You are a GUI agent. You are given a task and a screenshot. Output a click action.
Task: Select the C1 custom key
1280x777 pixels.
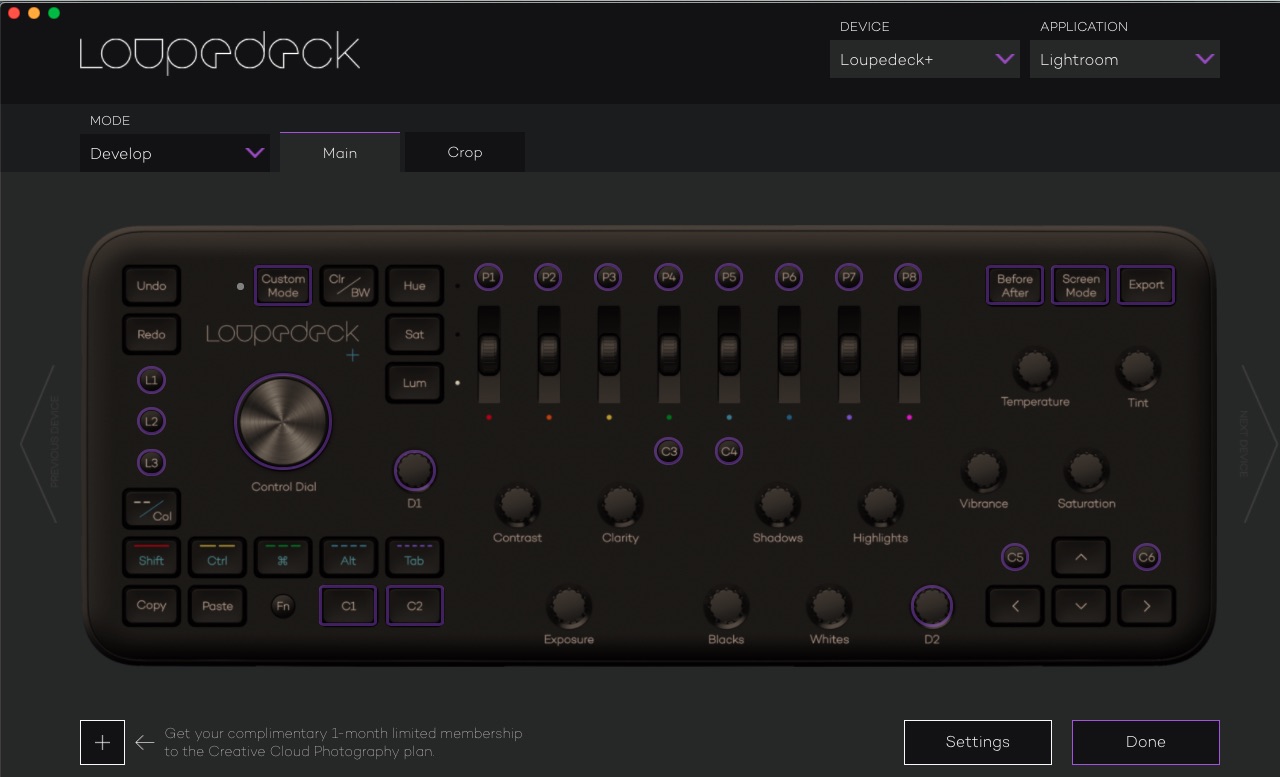[x=348, y=606]
